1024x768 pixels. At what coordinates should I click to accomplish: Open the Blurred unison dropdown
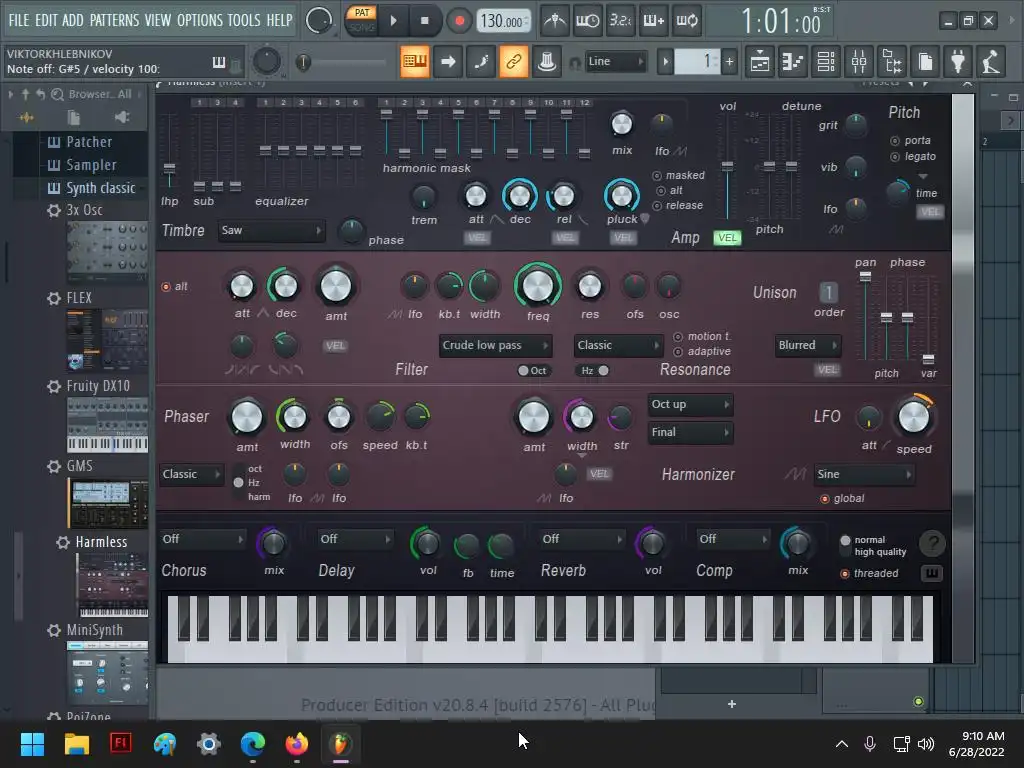[807, 345]
